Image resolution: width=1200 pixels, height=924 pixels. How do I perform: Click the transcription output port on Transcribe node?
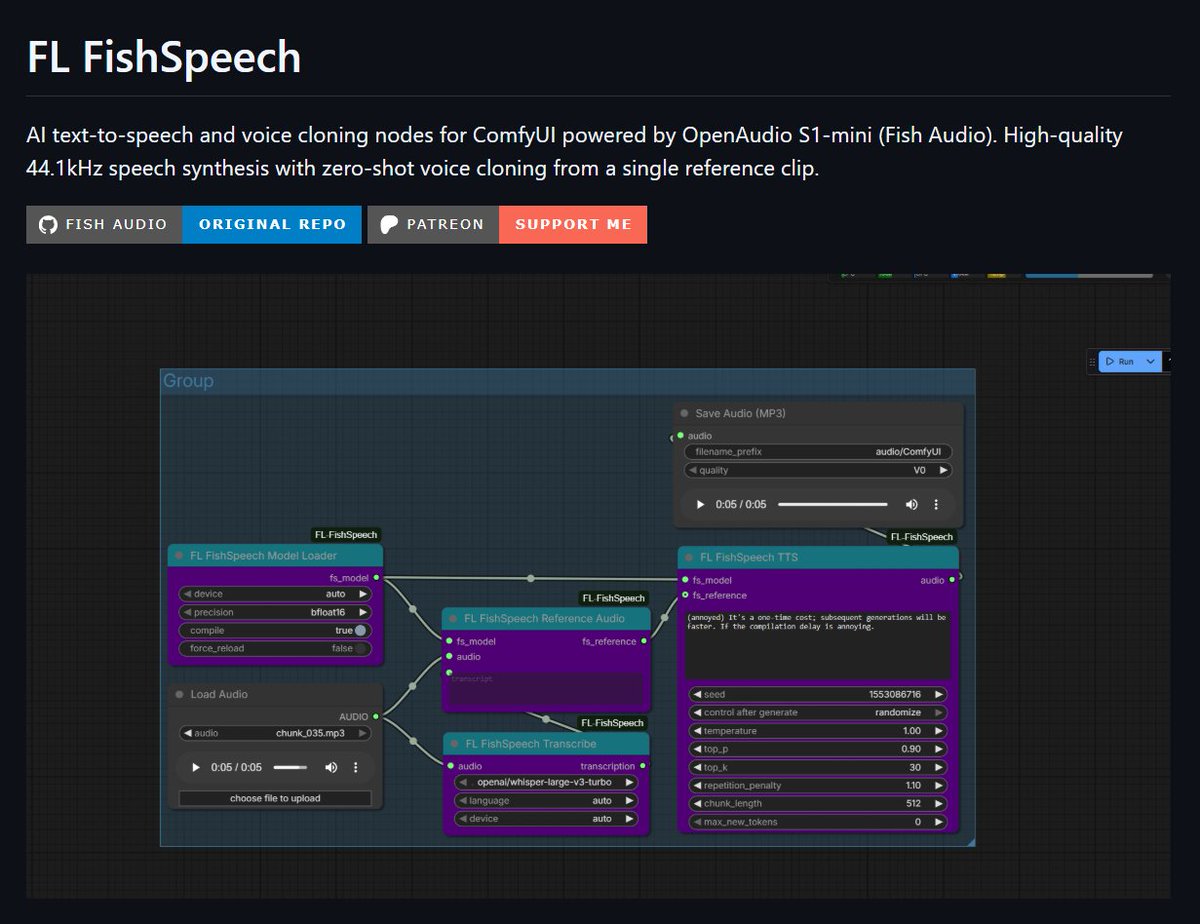642,766
